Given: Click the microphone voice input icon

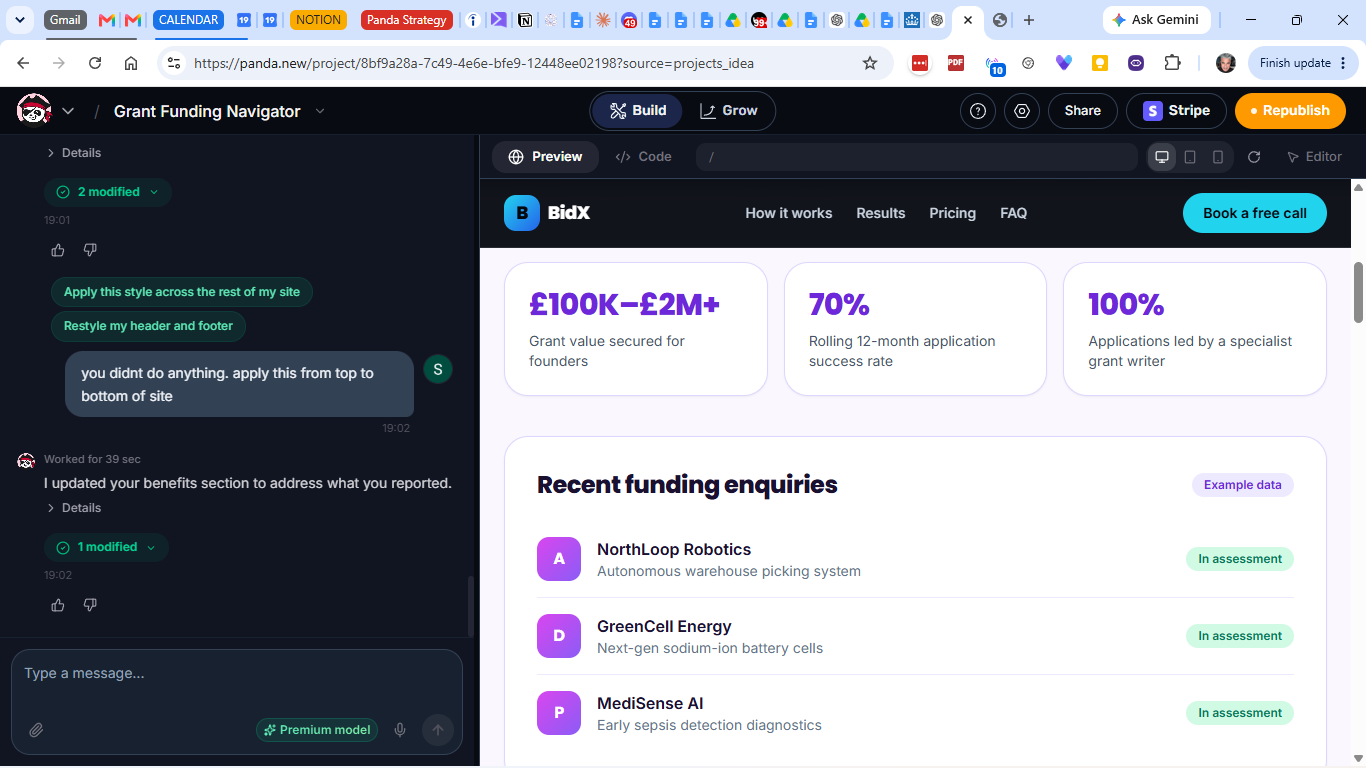Looking at the screenshot, I should tap(400, 730).
